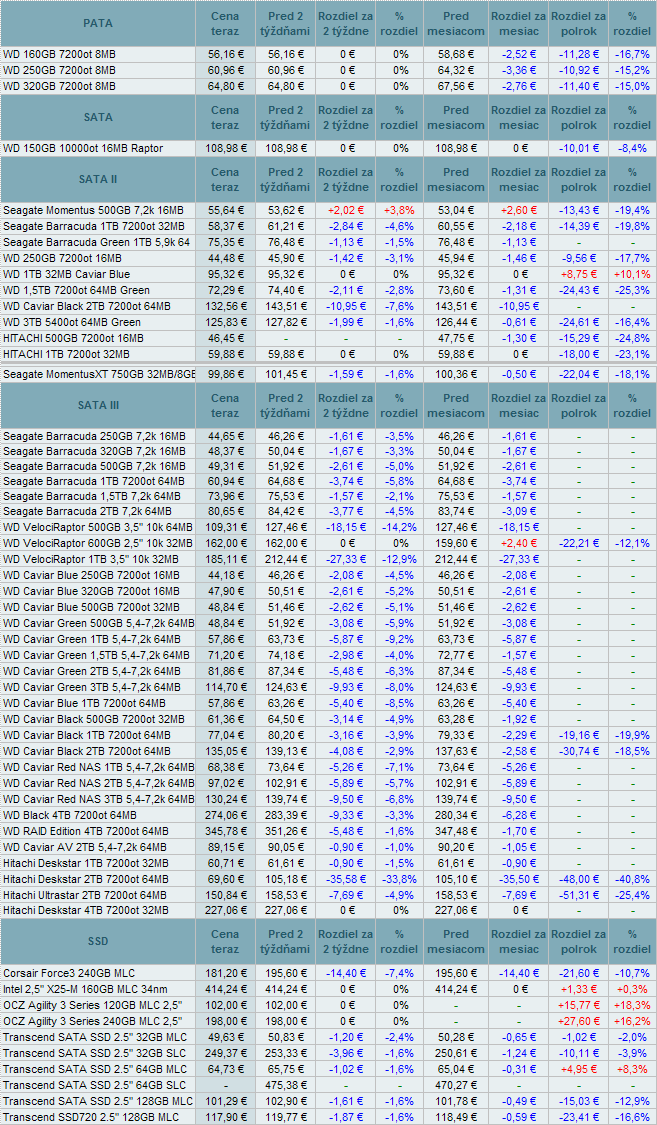Click the -19,9% value of WD Caviar Black 1TB

[x=633, y=735]
